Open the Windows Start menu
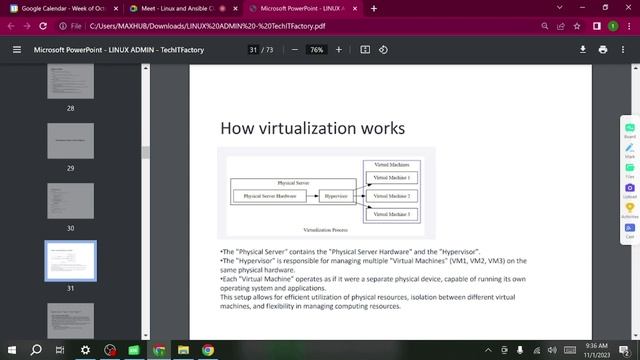Viewport: 640px width, 360px height. pos(12,350)
